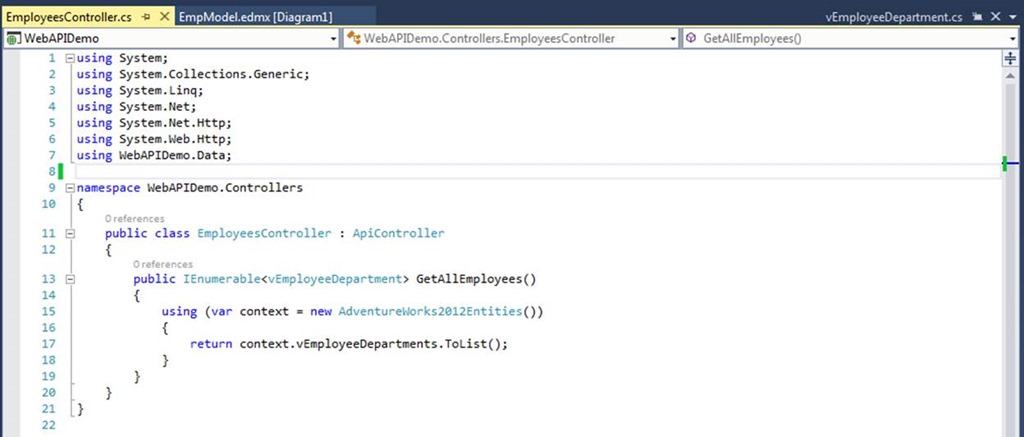Open the vEmployeeDepartment.cs preview tab
The height and width of the screenshot is (437, 1024).
coord(894,17)
